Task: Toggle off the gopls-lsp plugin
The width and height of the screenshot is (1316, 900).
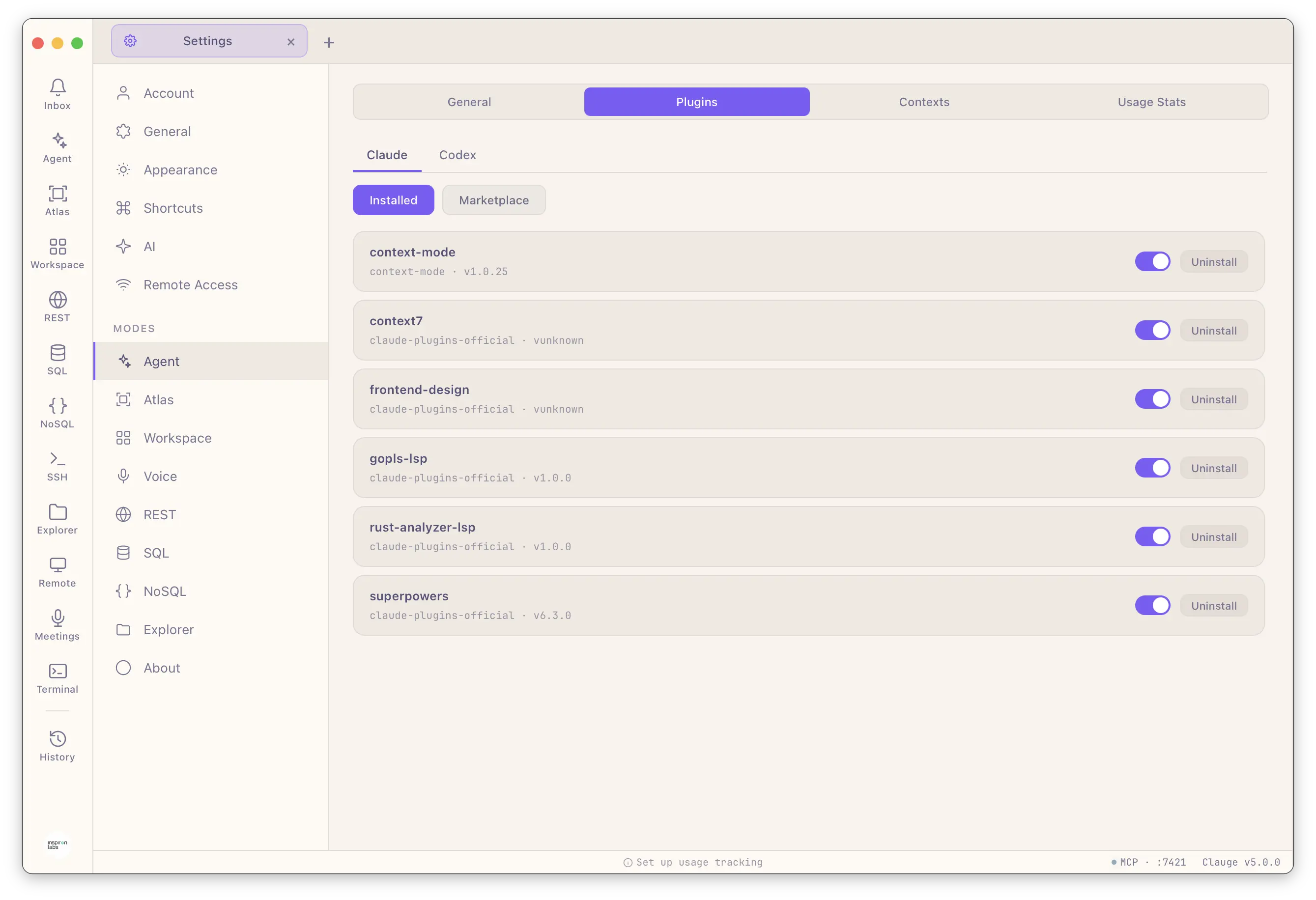Action: pos(1152,468)
